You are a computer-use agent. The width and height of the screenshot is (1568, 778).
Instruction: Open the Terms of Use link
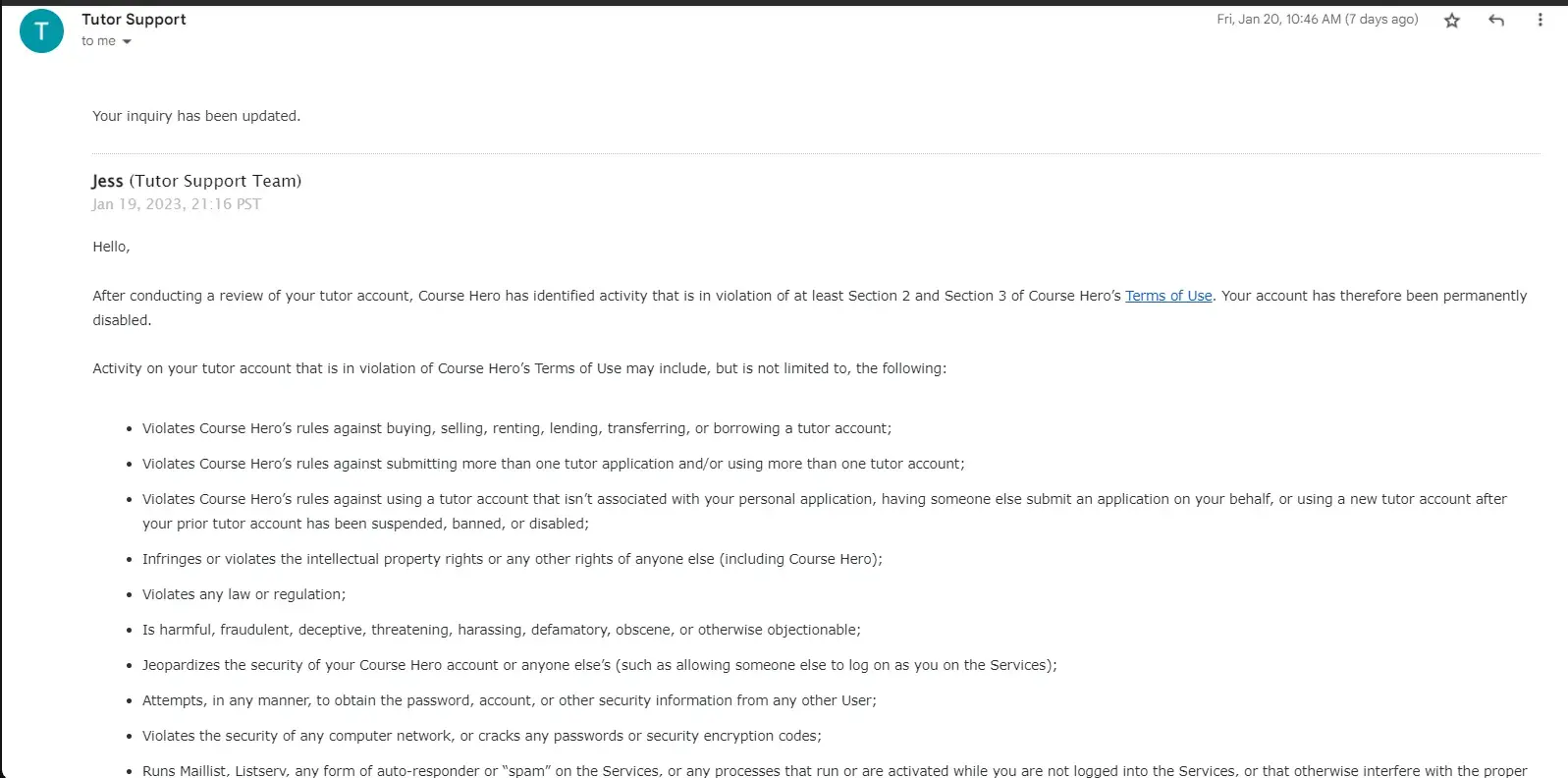point(1168,296)
